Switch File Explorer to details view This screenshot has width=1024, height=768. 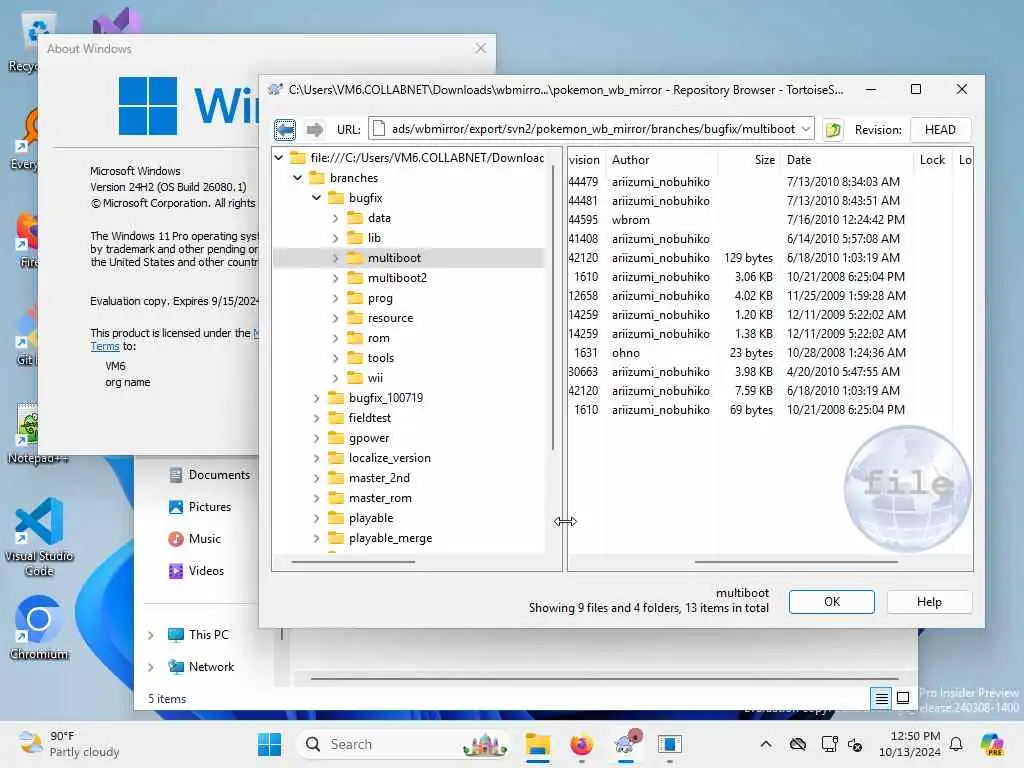pos(881,699)
